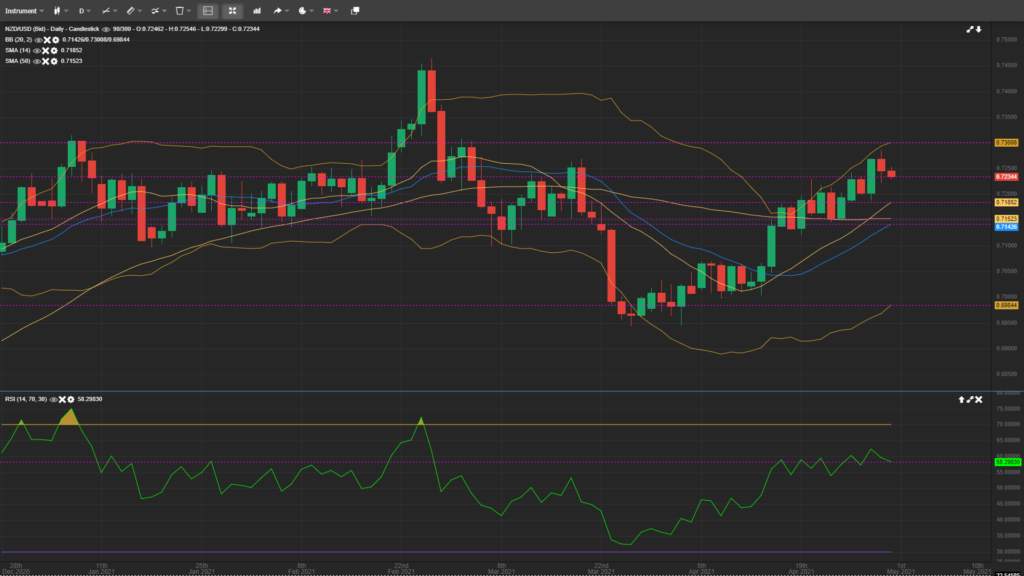This screenshot has height=576, width=1024.
Task: Remove the SMA (50) indicator
Action: pos(46,61)
